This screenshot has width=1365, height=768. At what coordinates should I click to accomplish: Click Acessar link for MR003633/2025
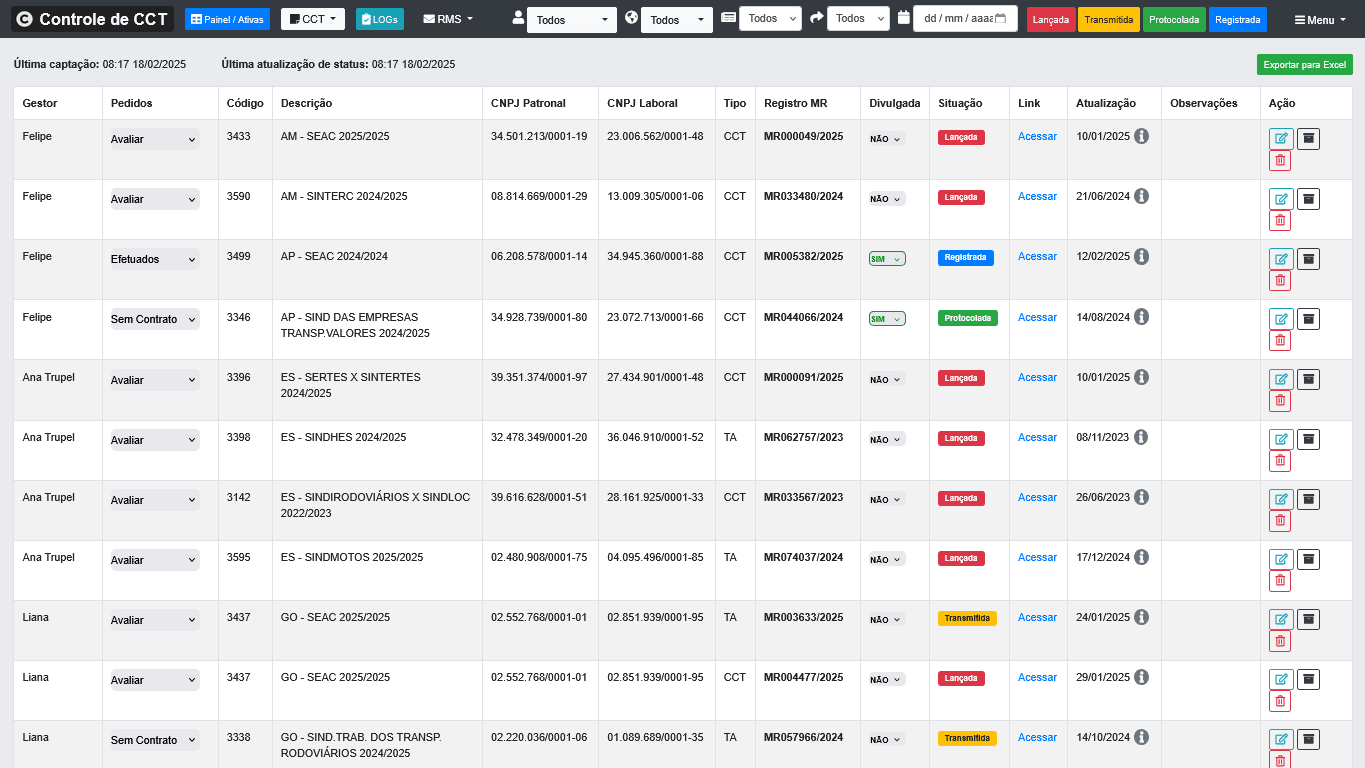tap(1037, 617)
